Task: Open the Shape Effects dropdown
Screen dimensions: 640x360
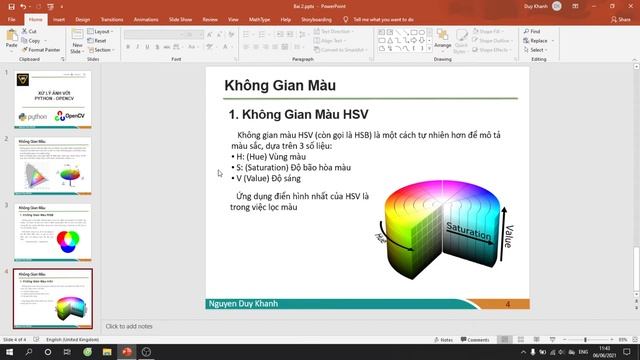Action: click(491, 50)
